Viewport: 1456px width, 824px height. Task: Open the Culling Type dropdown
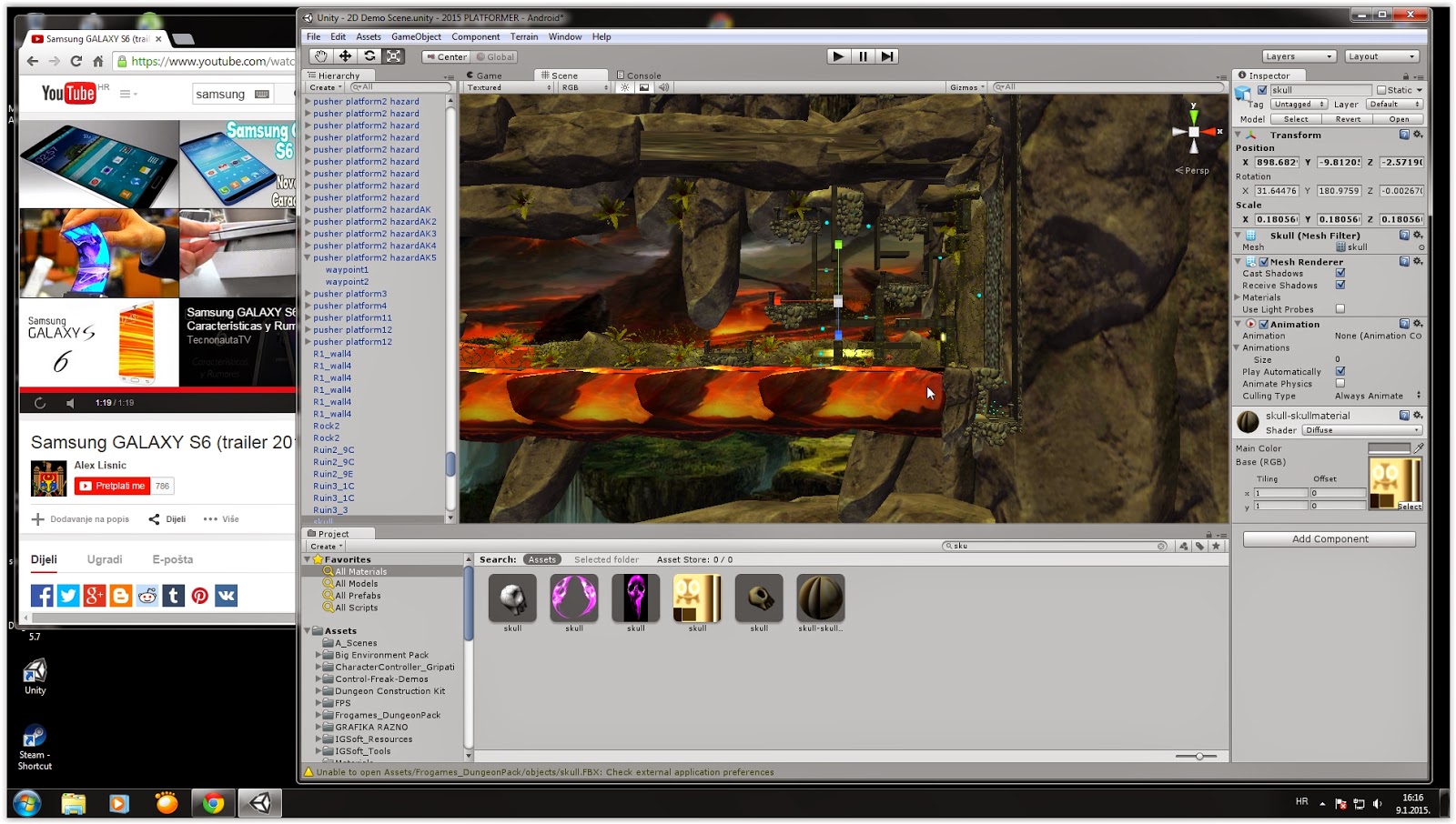tap(1378, 396)
